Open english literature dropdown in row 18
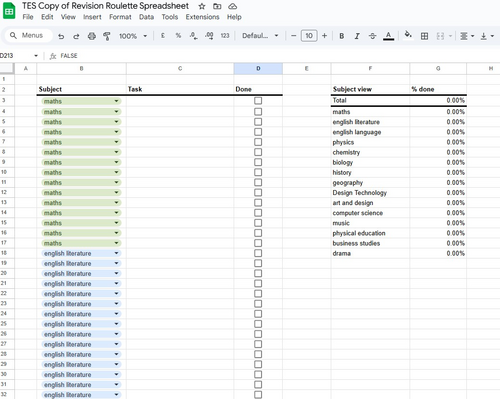500x399 pixels. (116, 253)
